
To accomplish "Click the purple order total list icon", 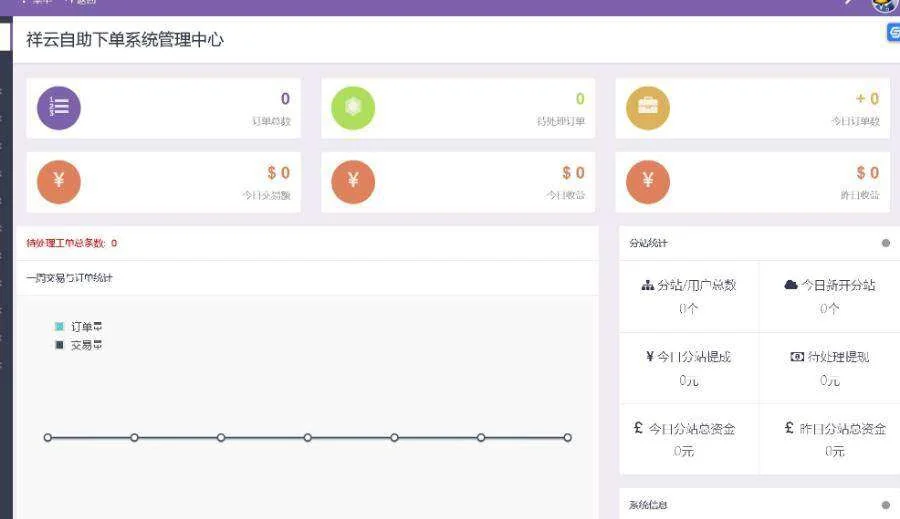I will (59, 108).
